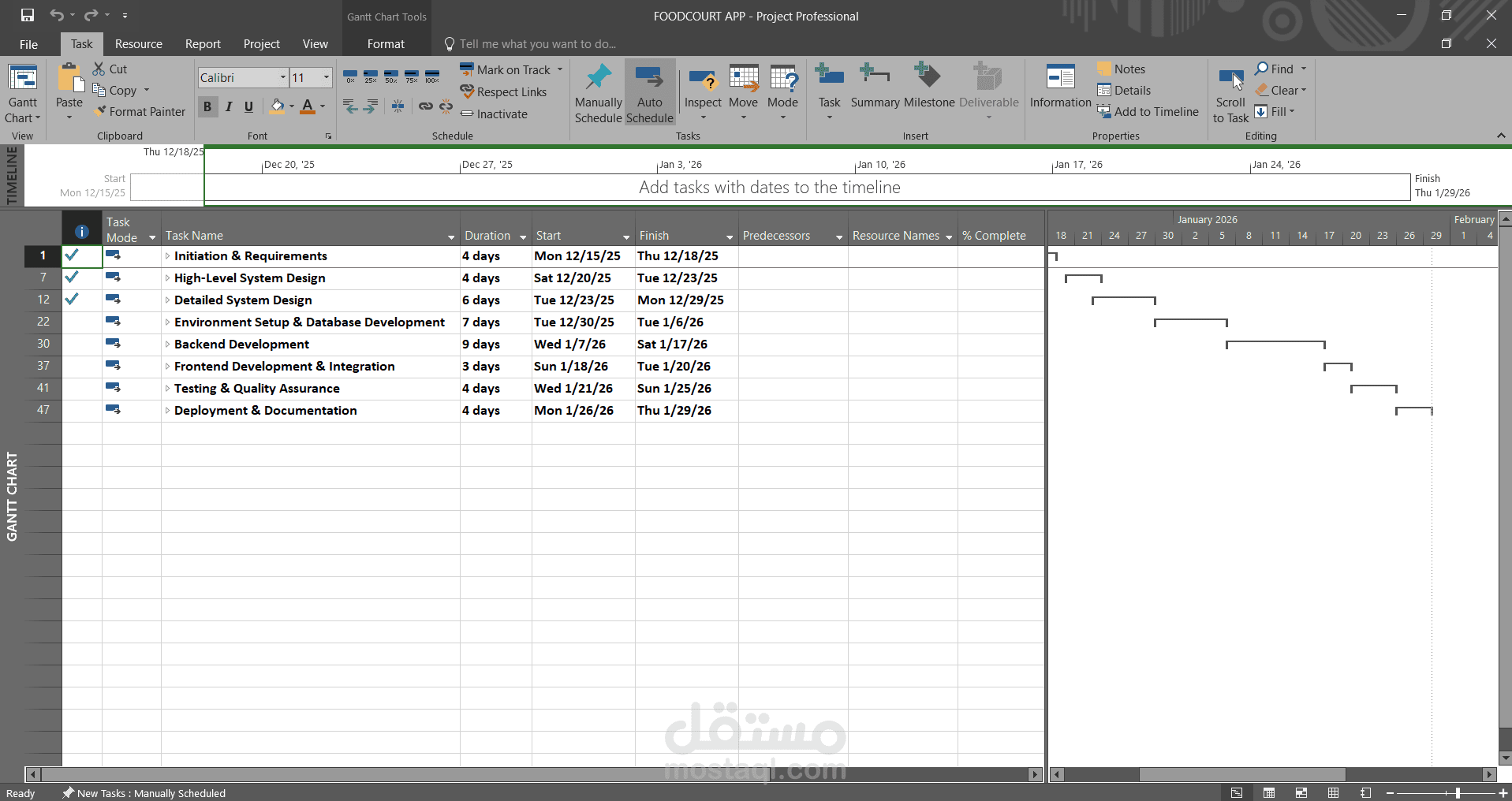
Task: Switch task to Manually Schedule
Action: pos(598,93)
